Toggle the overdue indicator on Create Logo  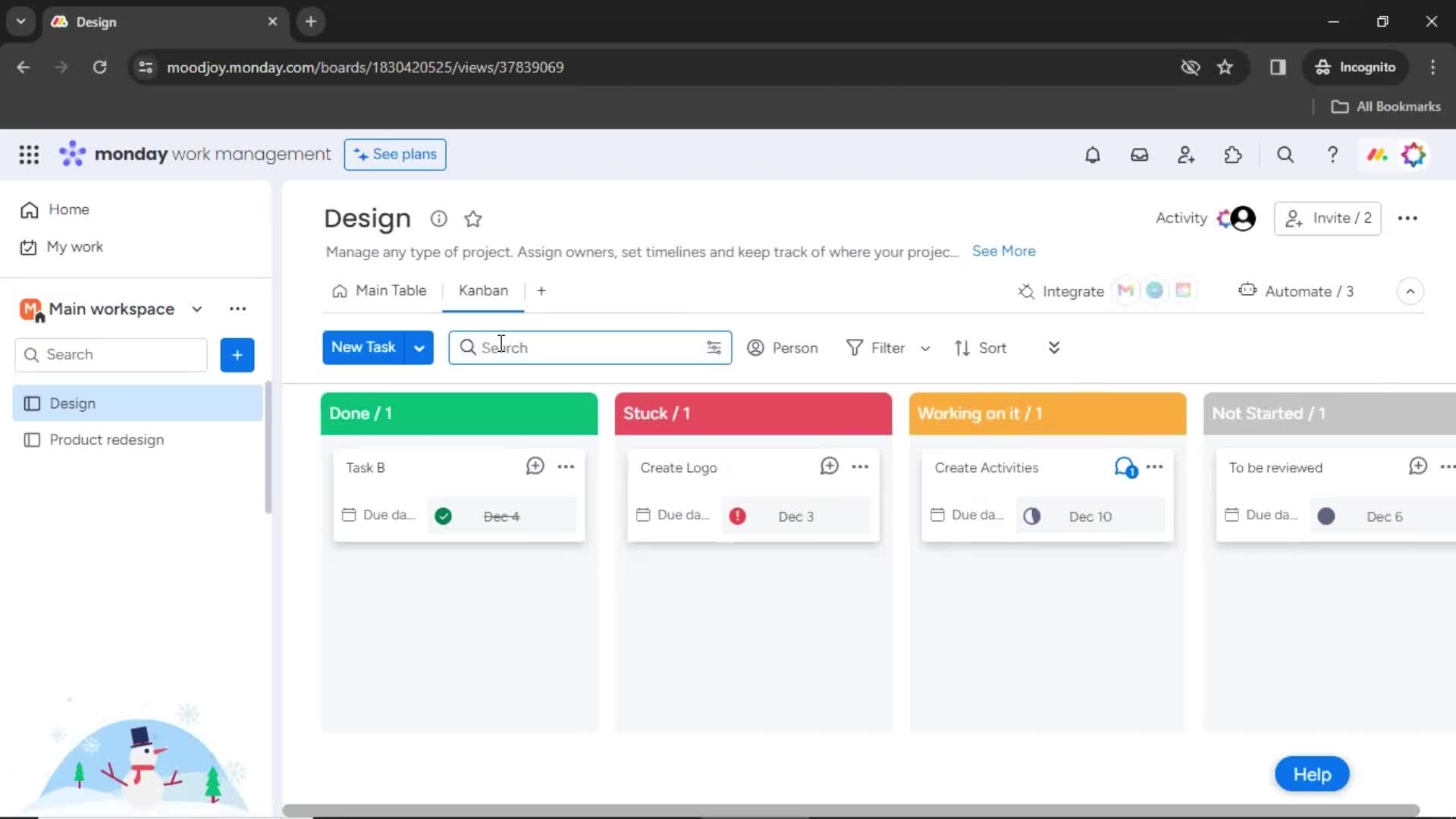click(x=738, y=515)
